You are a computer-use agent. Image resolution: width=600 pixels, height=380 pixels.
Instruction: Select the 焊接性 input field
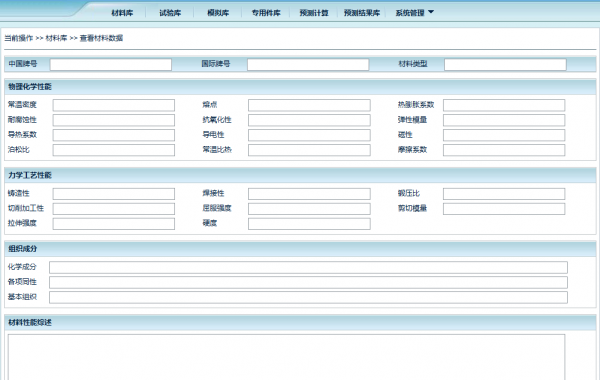click(309, 194)
